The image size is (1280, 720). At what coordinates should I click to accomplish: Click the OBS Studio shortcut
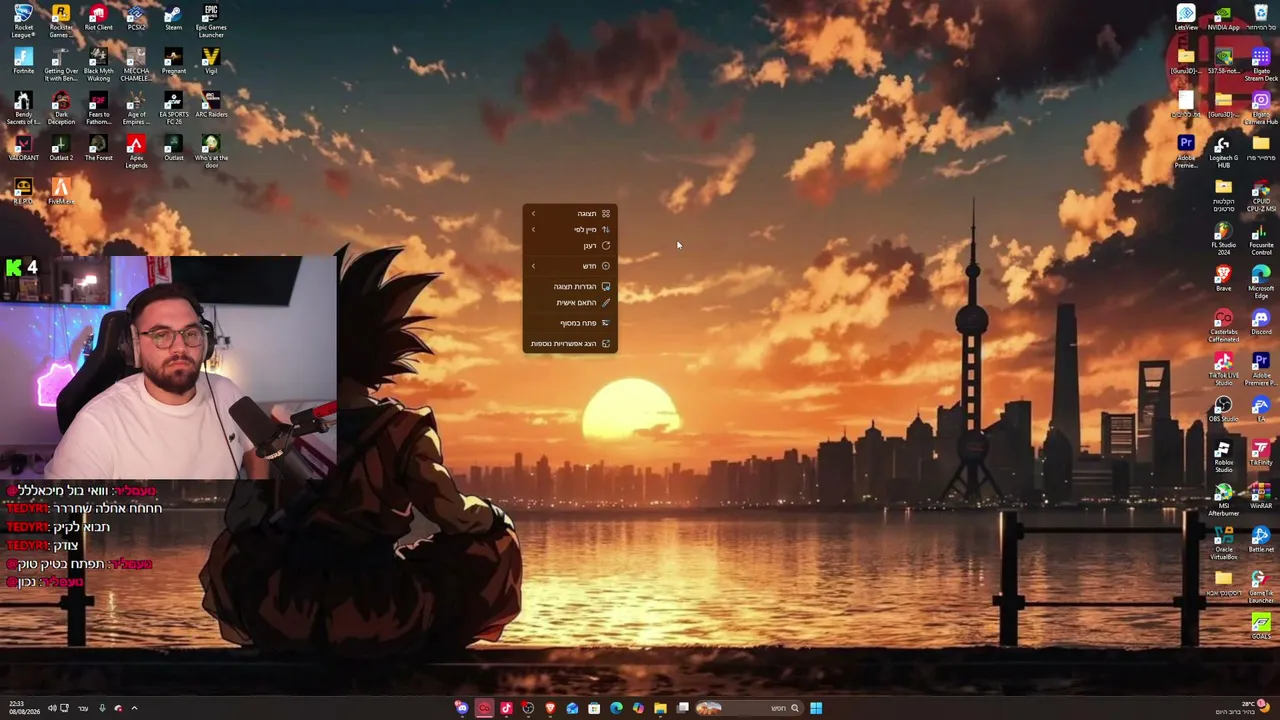(x=1223, y=409)
